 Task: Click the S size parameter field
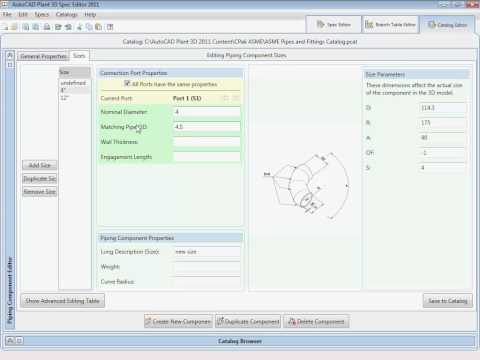[443, 168]
